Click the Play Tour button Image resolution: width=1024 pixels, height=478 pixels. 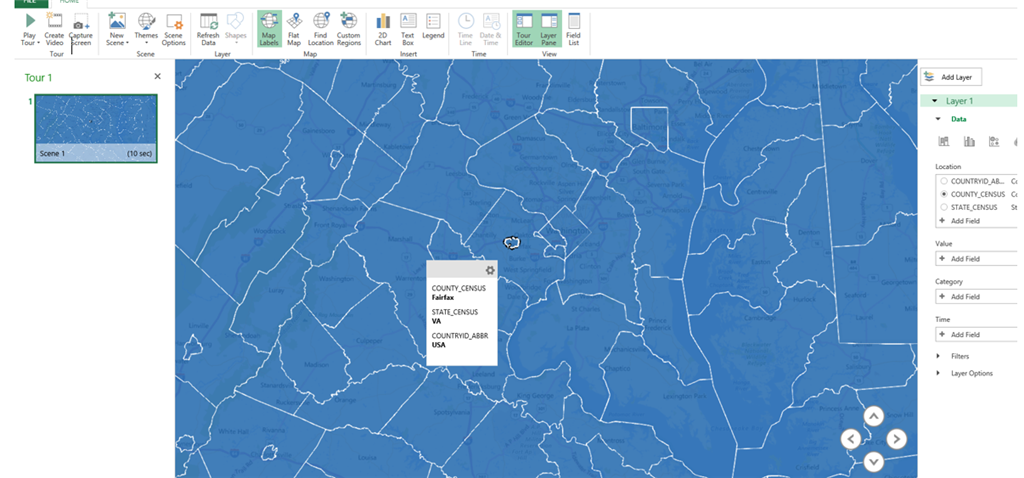(29, 29)
